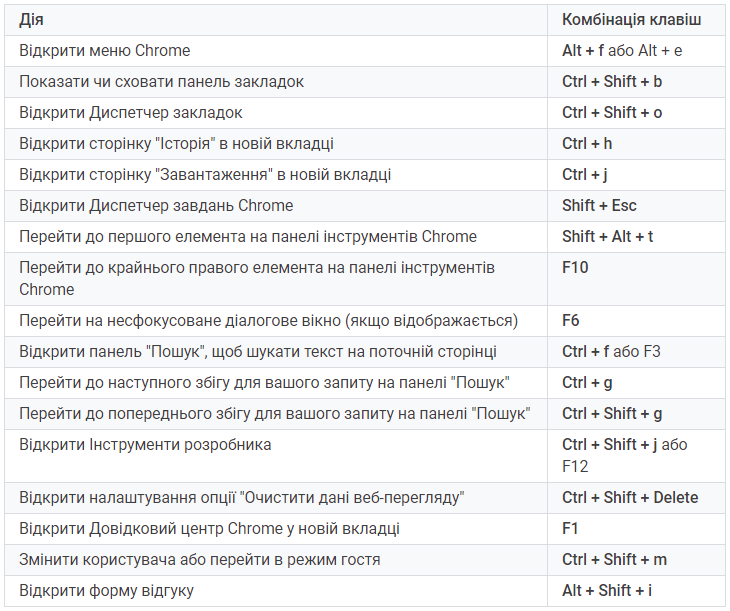Click the 'F6' shortcut cell

point(636,321)
